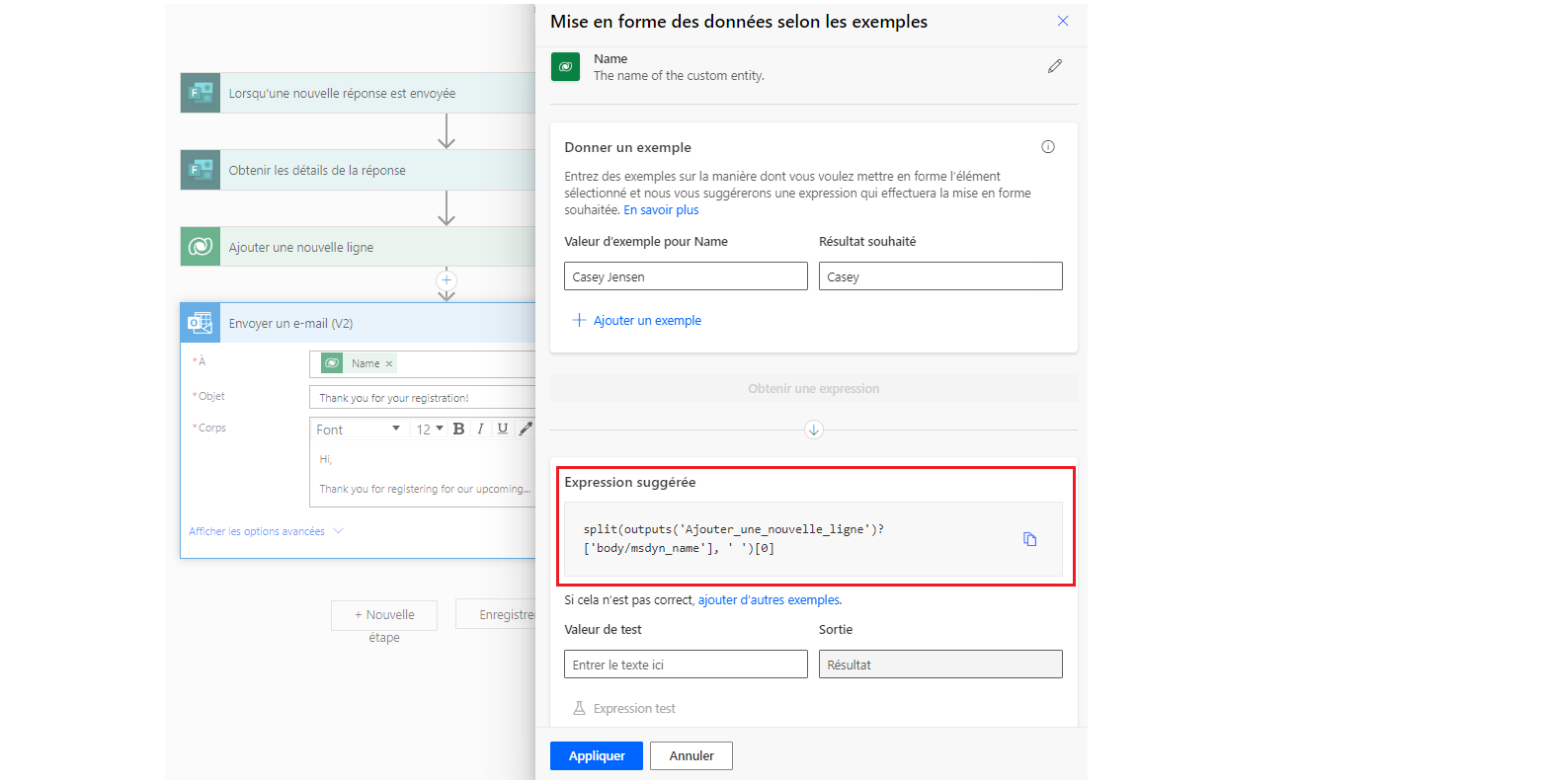Remove the Name token from the À field
Viewport: 1545px width, 784px height.
pyautogui.click(x=388, y=363)
